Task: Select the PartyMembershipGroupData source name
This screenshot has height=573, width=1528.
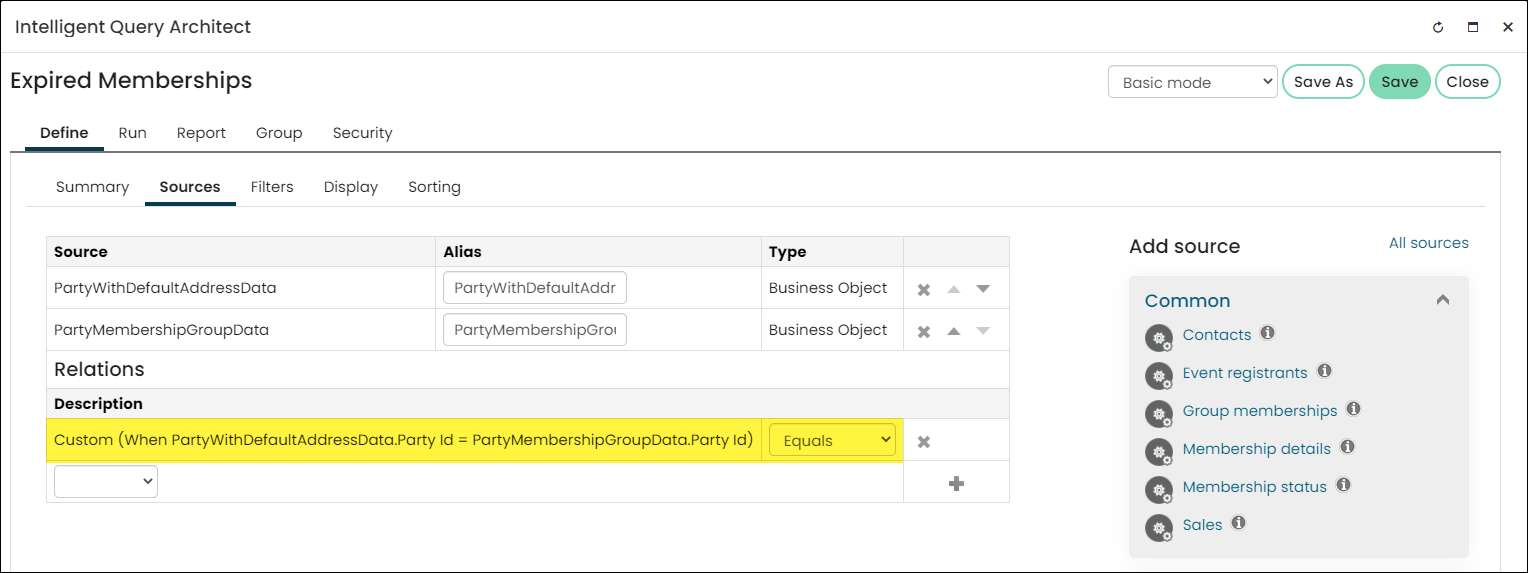Action: click(x=161, y=330)
